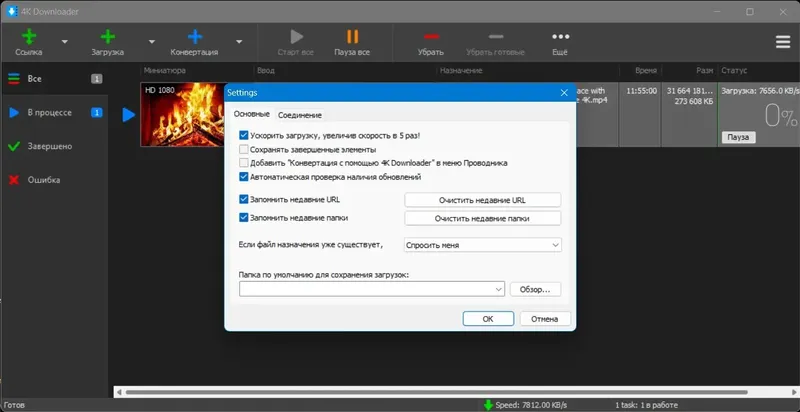Confirm settings with OK
The image size is (800, 412).
pyautogui.click(x=488, y=319)
